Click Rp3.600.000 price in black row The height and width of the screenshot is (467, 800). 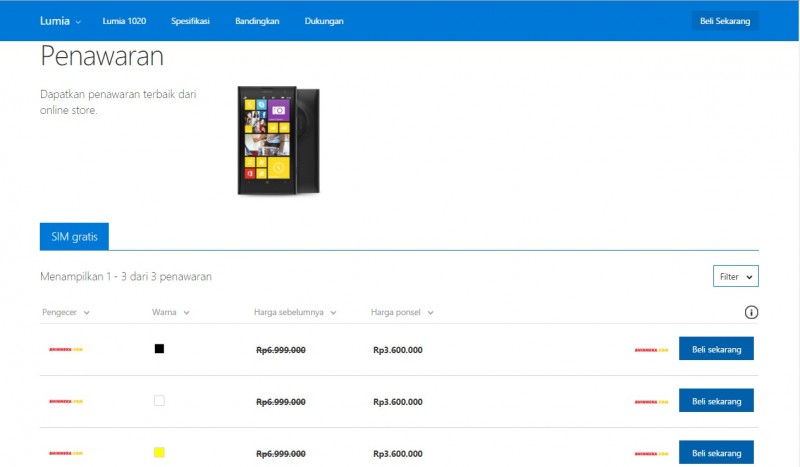[x=398, y=350]
